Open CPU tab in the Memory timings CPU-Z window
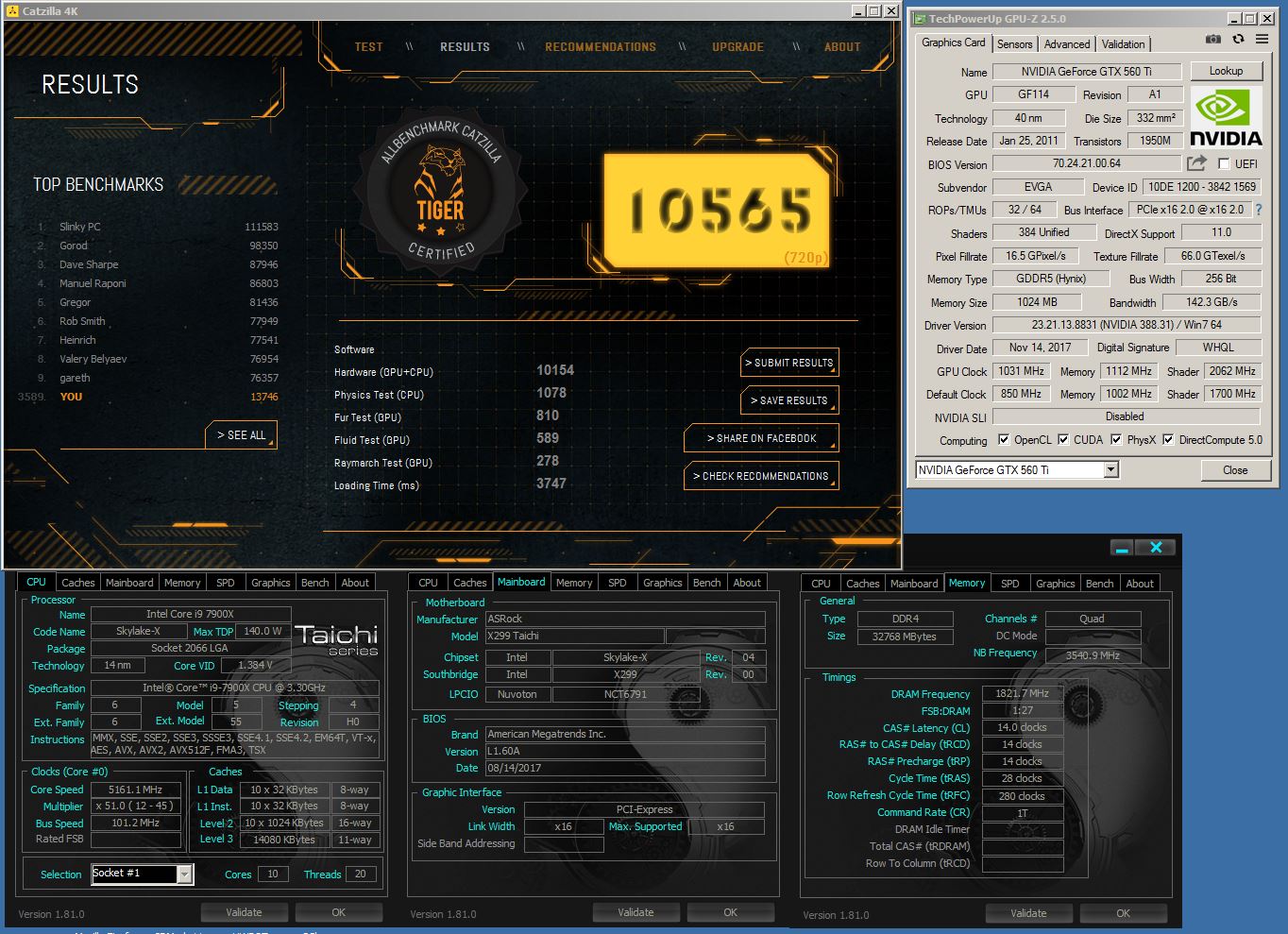1288x934 pixels. 821,584
